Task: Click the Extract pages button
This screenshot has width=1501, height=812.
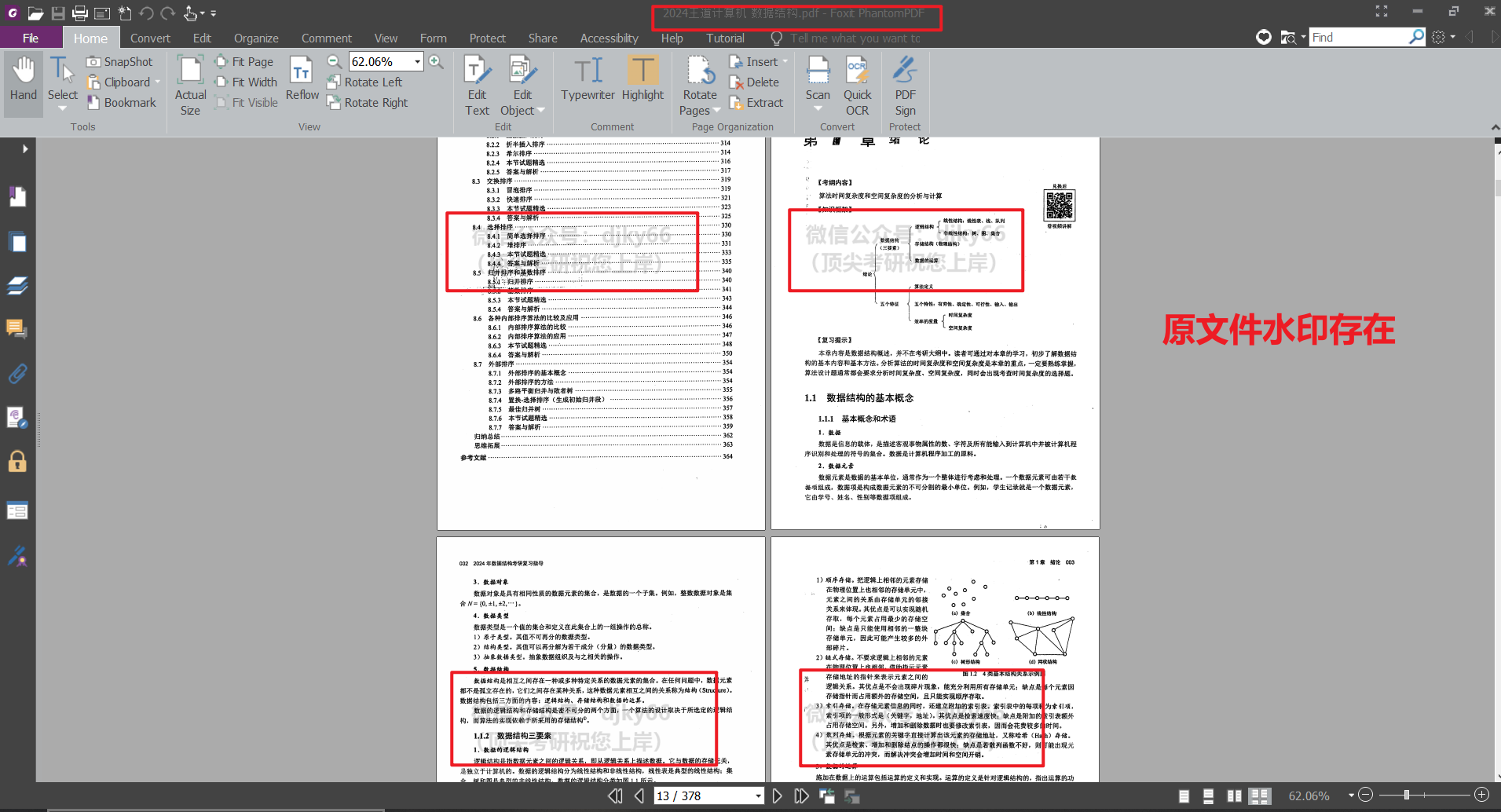Action: click(x=756, y=102)
